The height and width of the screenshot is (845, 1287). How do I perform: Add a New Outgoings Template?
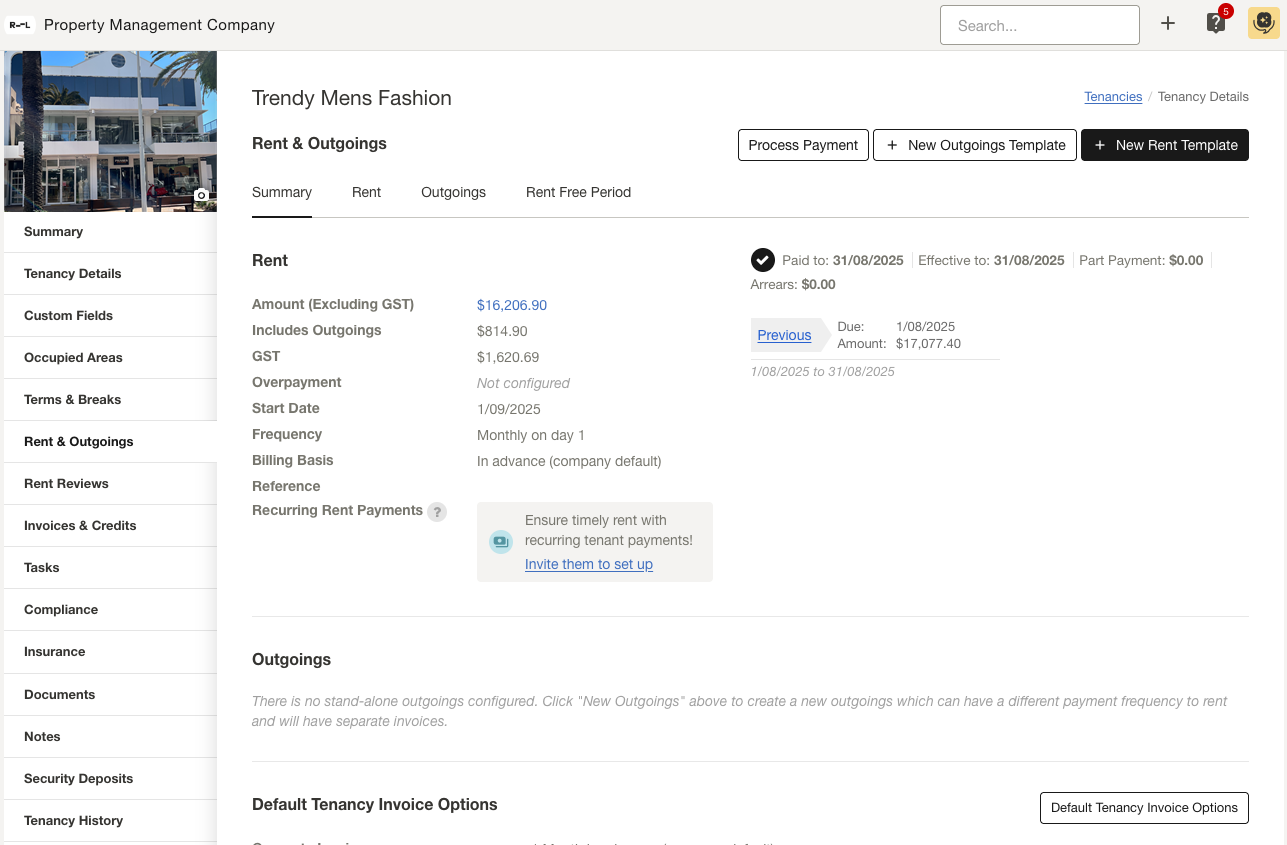(975, 145)
